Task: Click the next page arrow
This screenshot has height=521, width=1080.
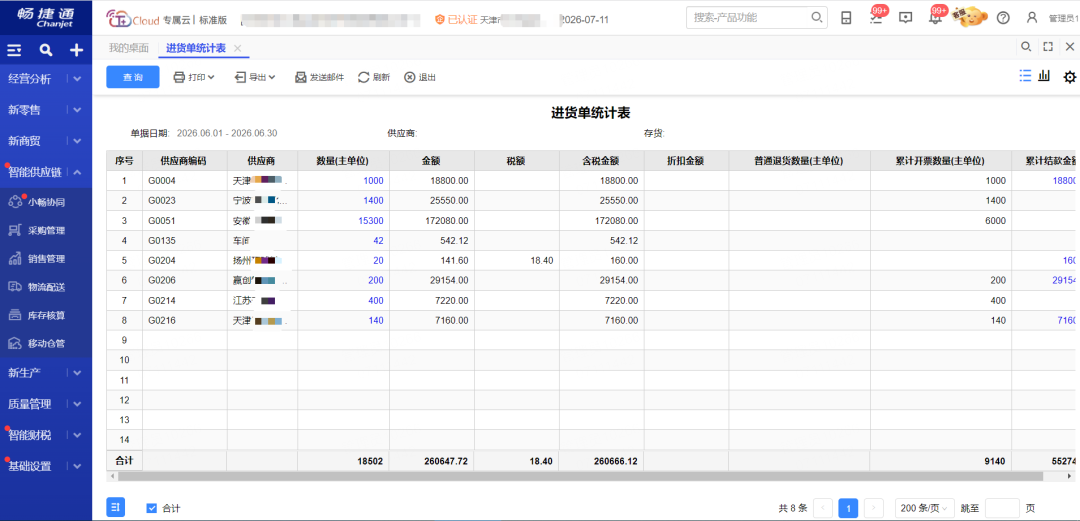Action: click(874, 508)
